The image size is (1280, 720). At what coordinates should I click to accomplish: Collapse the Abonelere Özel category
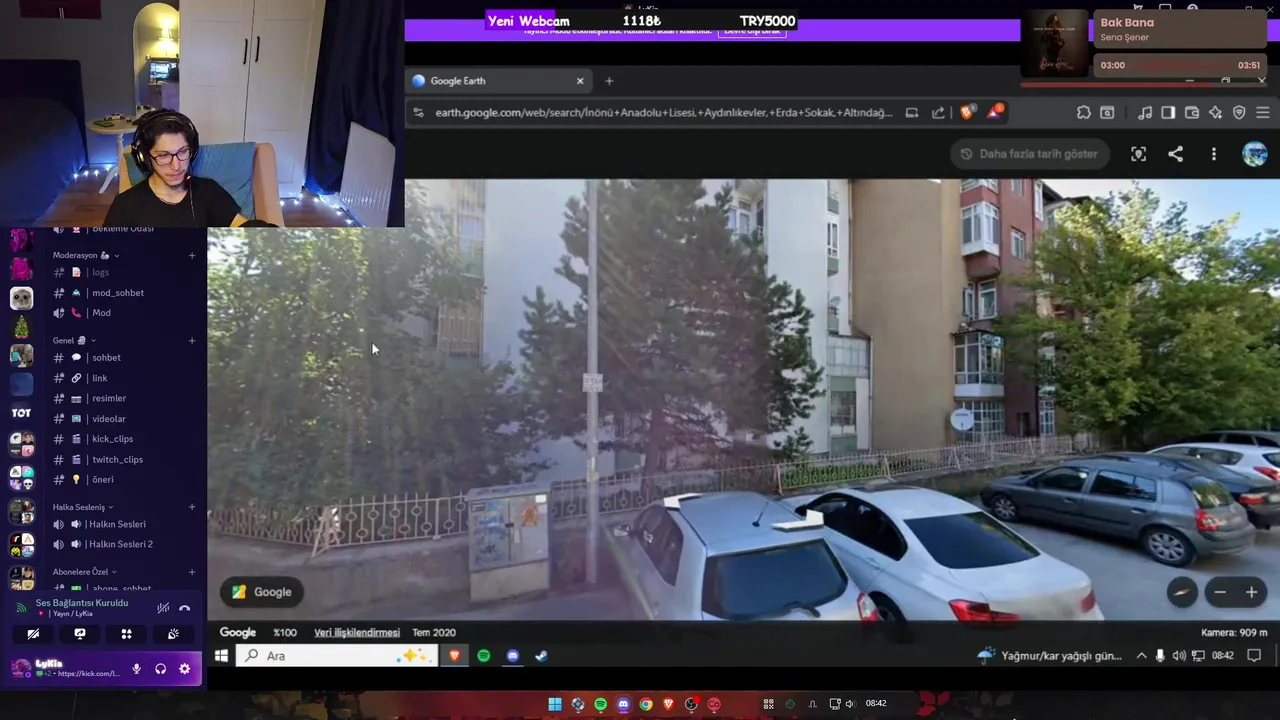(84, 572)
